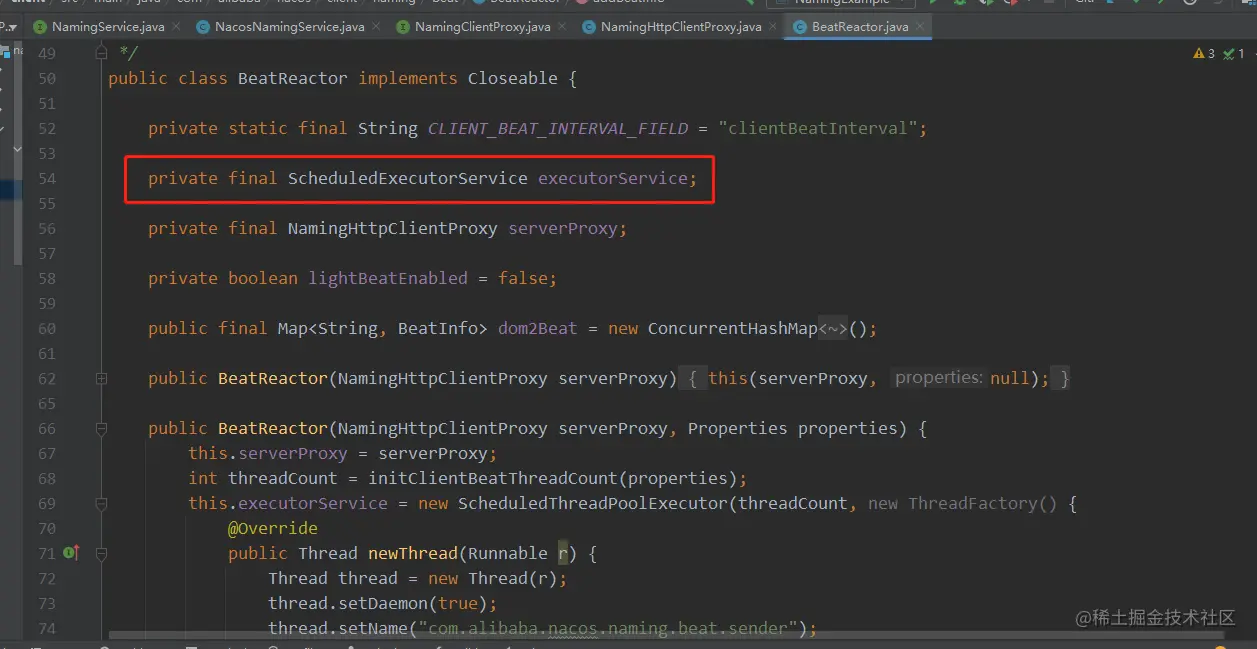
Task: Click line number 72 in the gutter
Action: 47,578
